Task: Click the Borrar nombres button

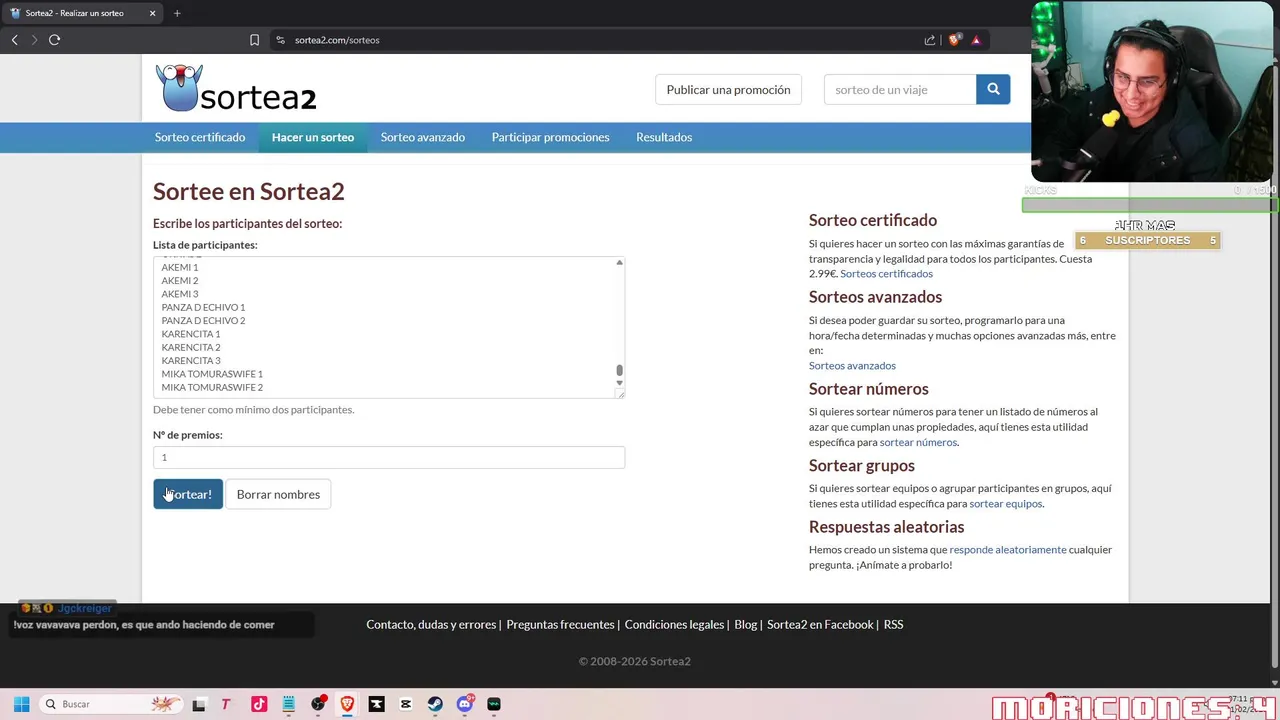Action: pos(278,494)
